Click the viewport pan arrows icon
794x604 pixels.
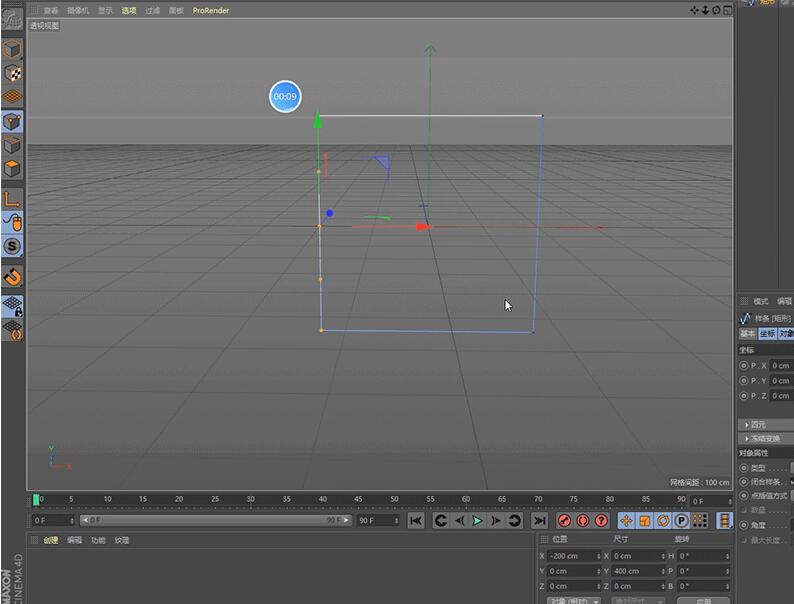coord(694,10)
